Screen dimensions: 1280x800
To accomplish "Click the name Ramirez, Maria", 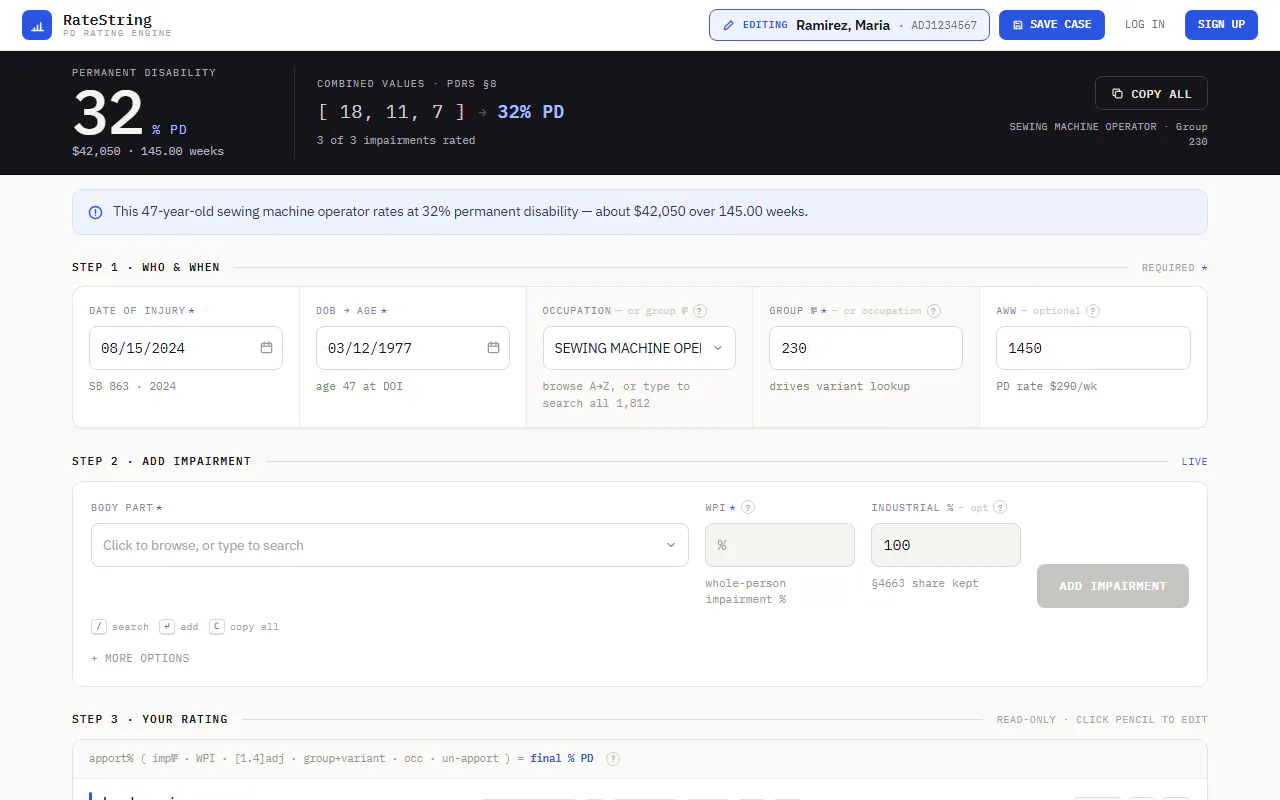I will click(843, 25).
